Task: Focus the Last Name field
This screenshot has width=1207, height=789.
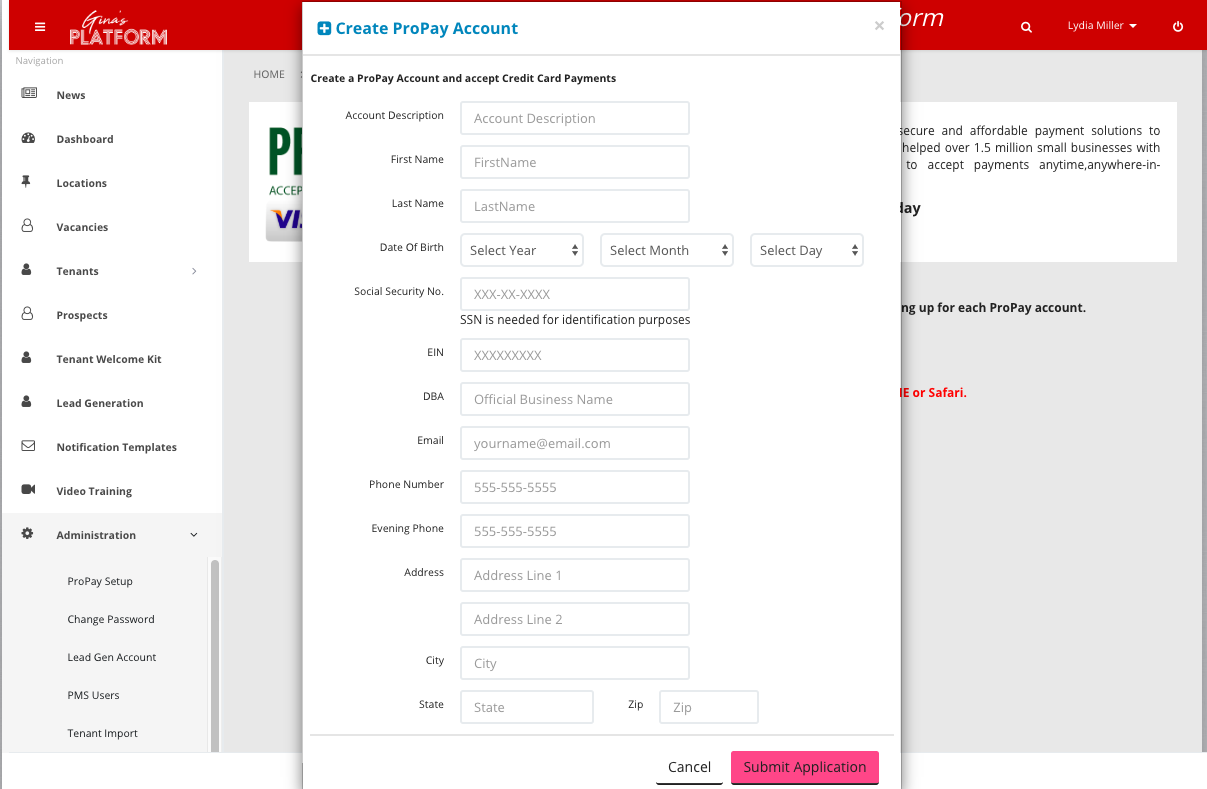Action: tap(575, 206)
